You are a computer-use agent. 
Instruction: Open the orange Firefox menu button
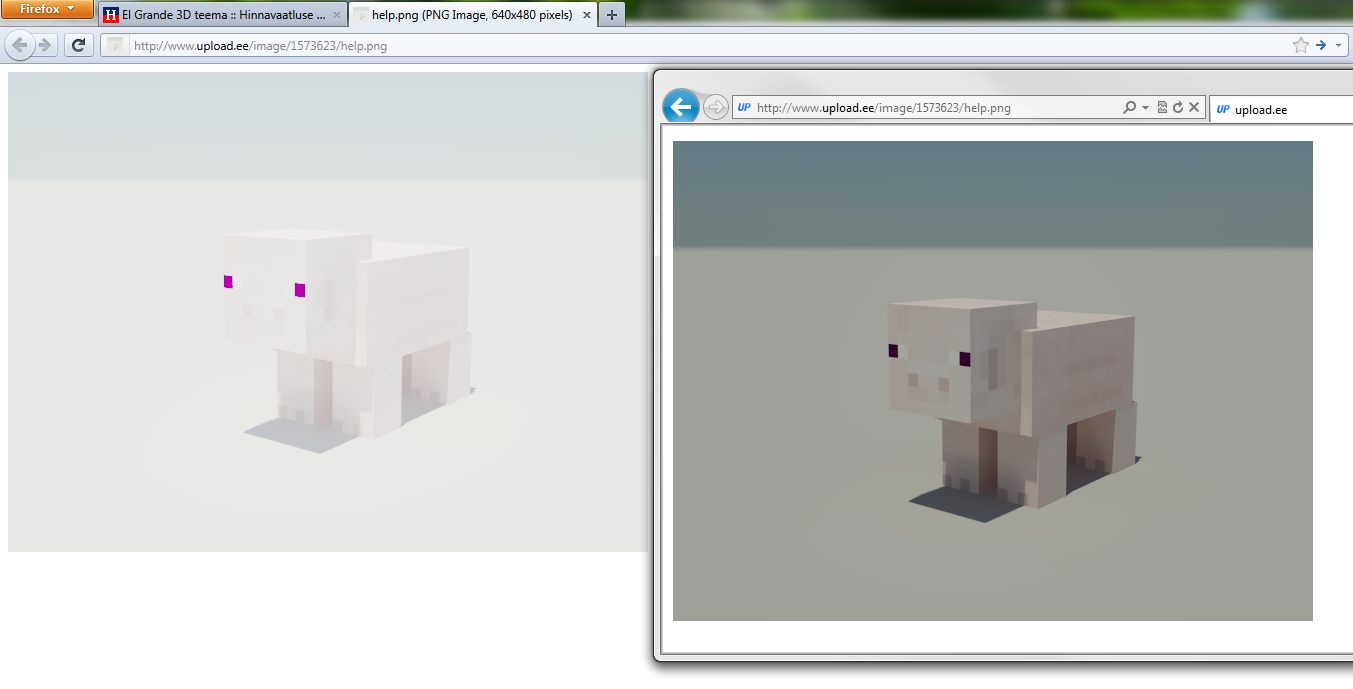[x=48, y=9]
